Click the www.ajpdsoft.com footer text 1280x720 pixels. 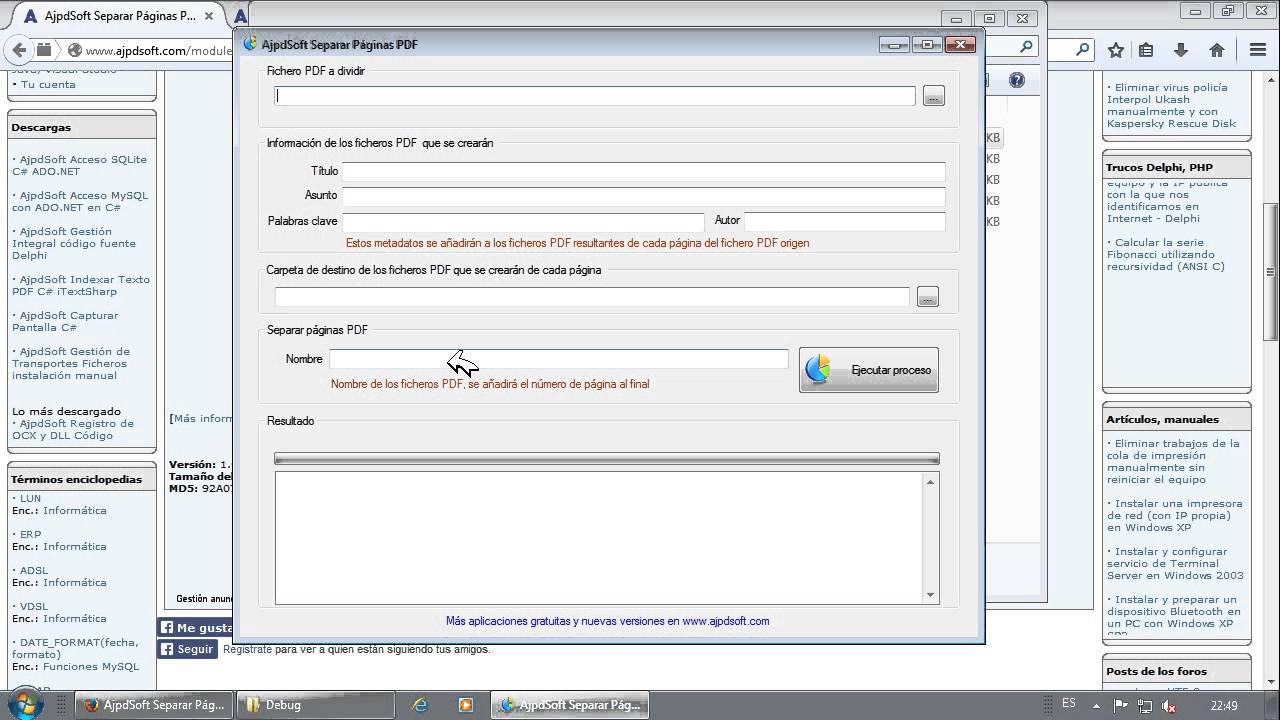(x=726, y=621)
